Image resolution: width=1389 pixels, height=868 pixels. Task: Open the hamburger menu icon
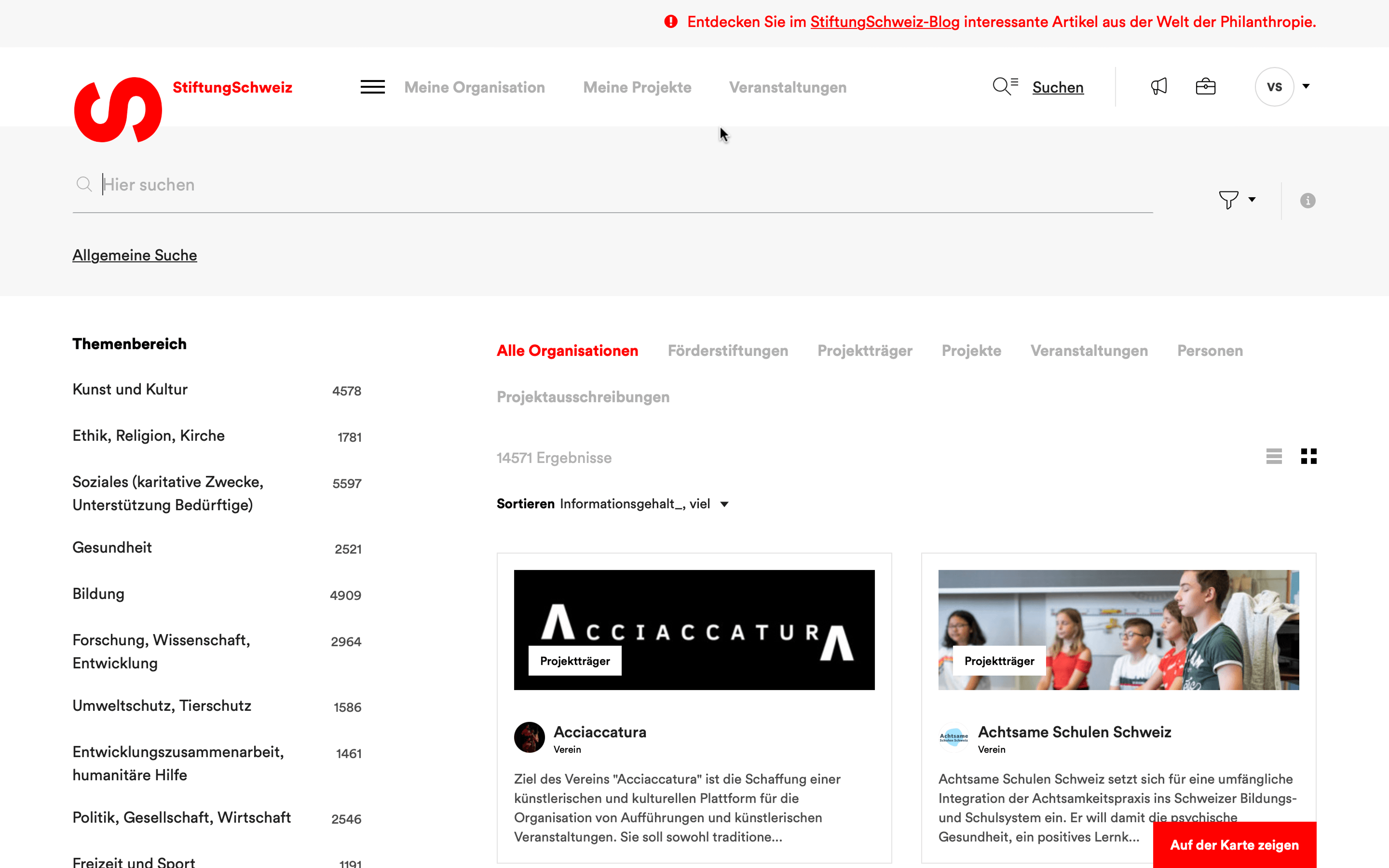[x=372, y=87]
